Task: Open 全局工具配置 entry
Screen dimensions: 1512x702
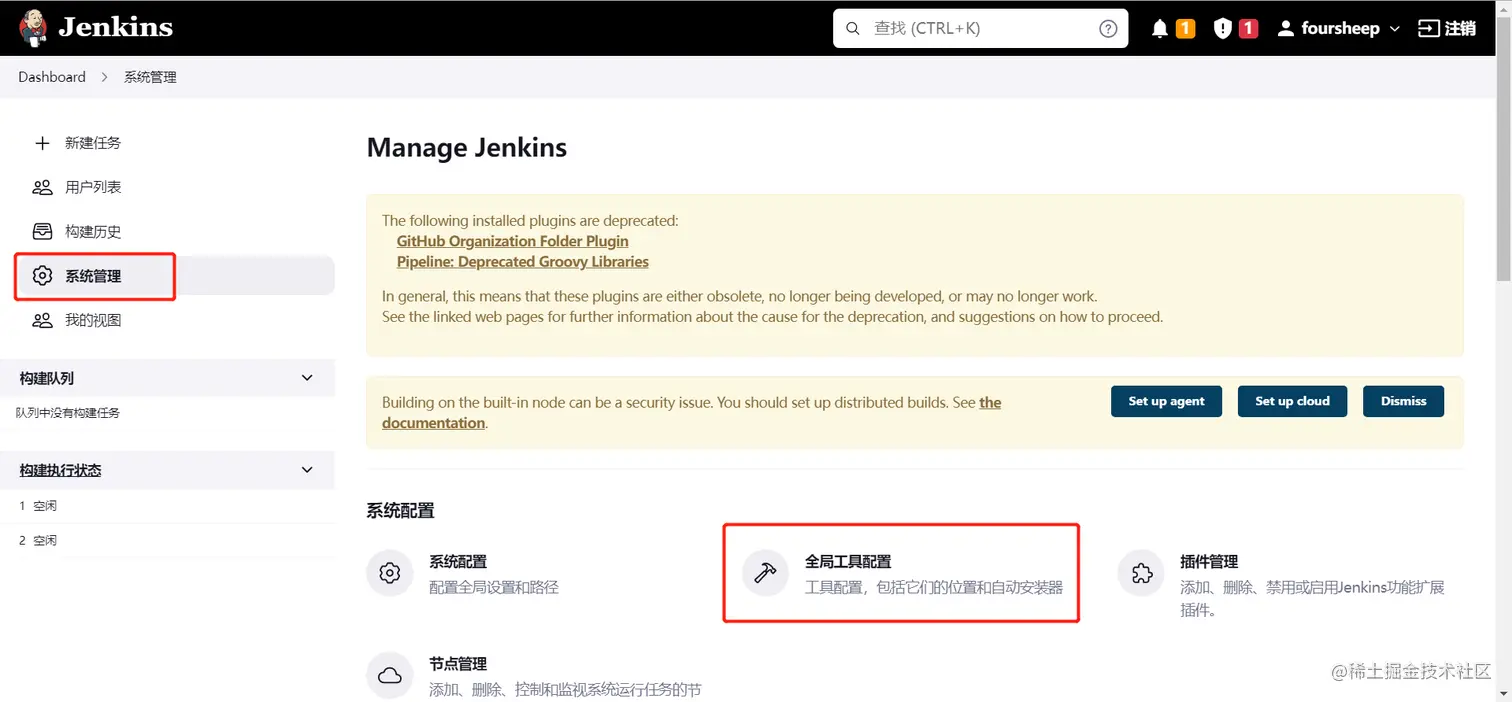Action: pyautogui.click(x=902, y=574)
